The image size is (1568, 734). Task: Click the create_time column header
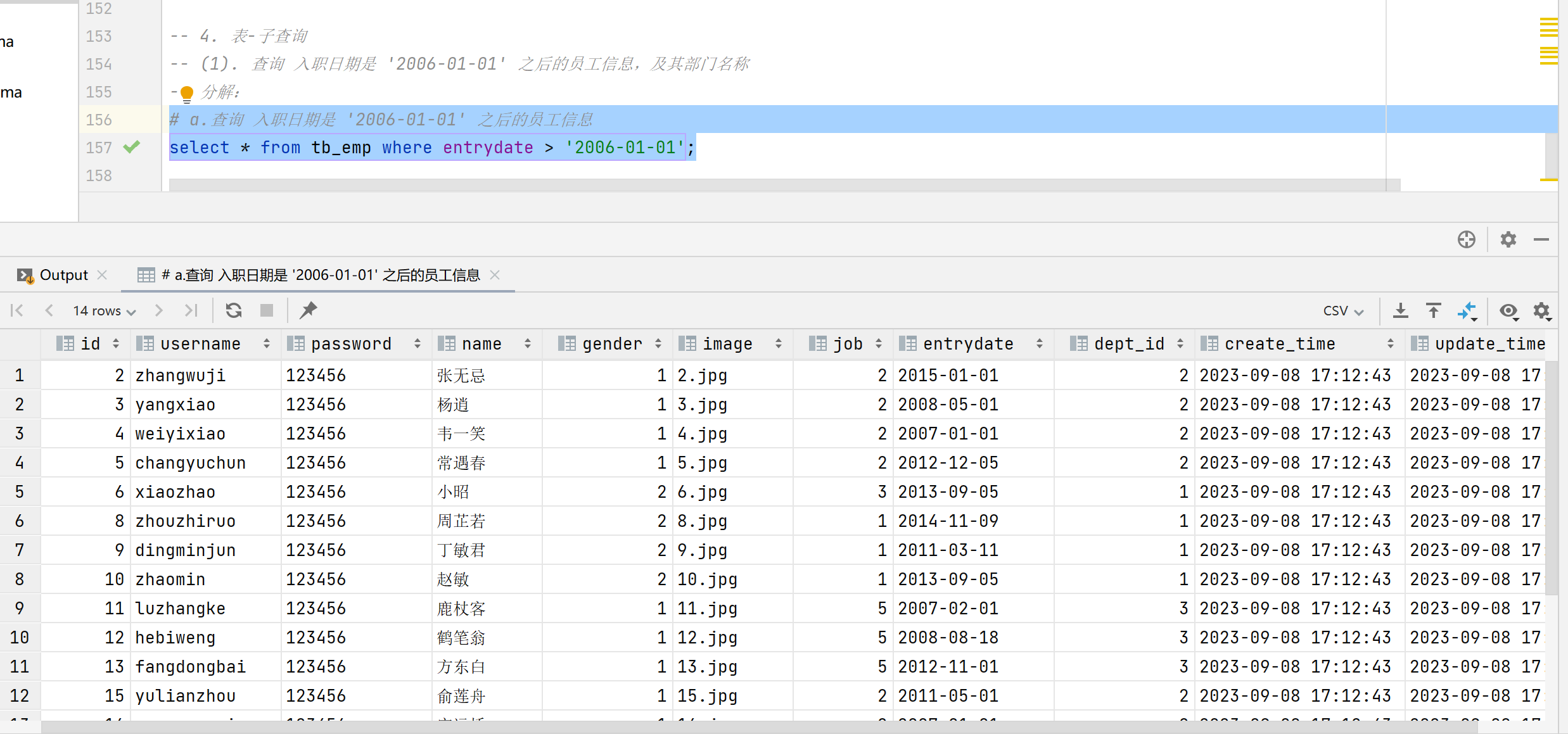pos(1299,343)
